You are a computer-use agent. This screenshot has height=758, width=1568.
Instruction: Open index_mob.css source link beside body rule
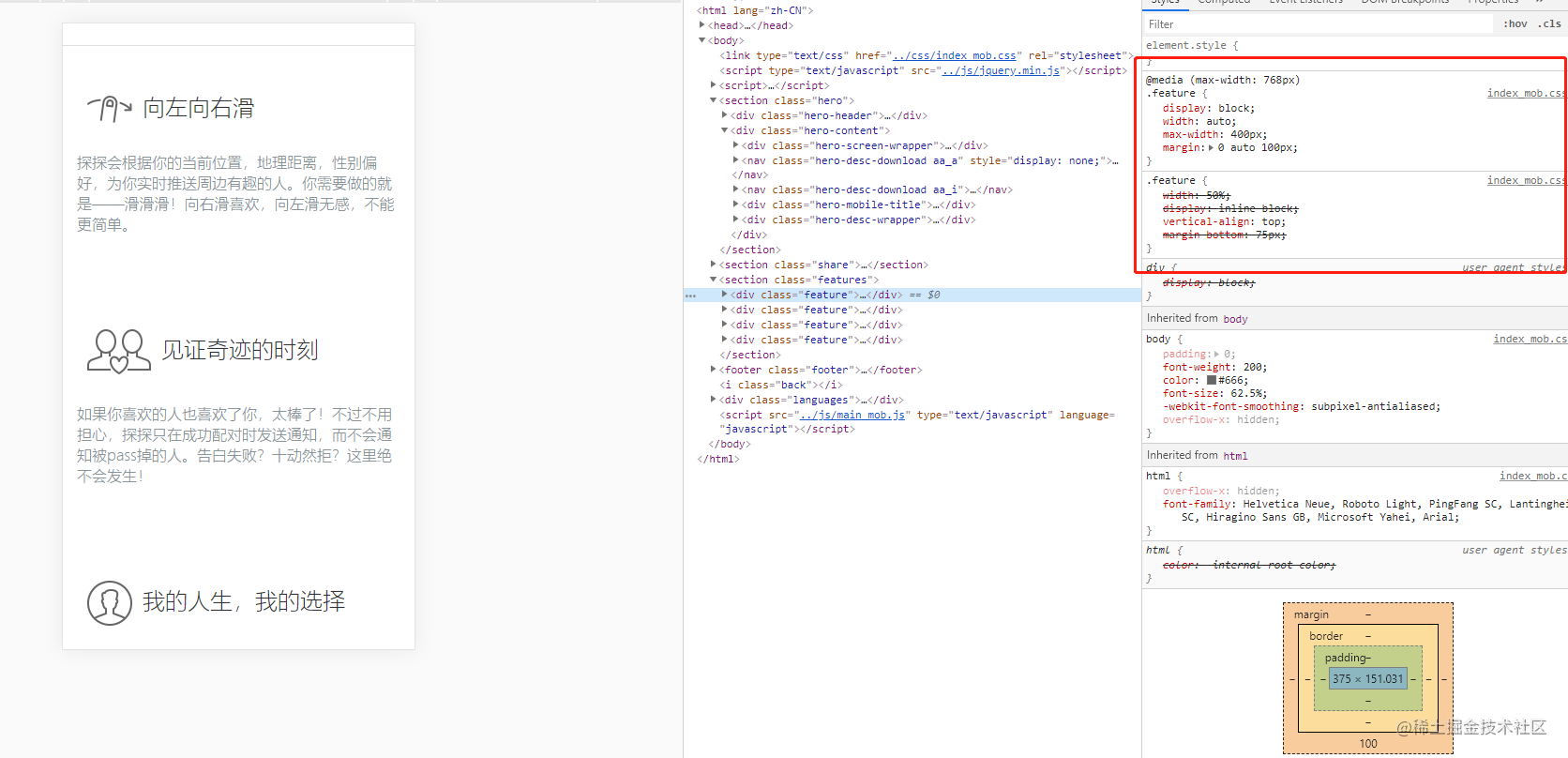pyautogui.click(x=1530, y=339)
